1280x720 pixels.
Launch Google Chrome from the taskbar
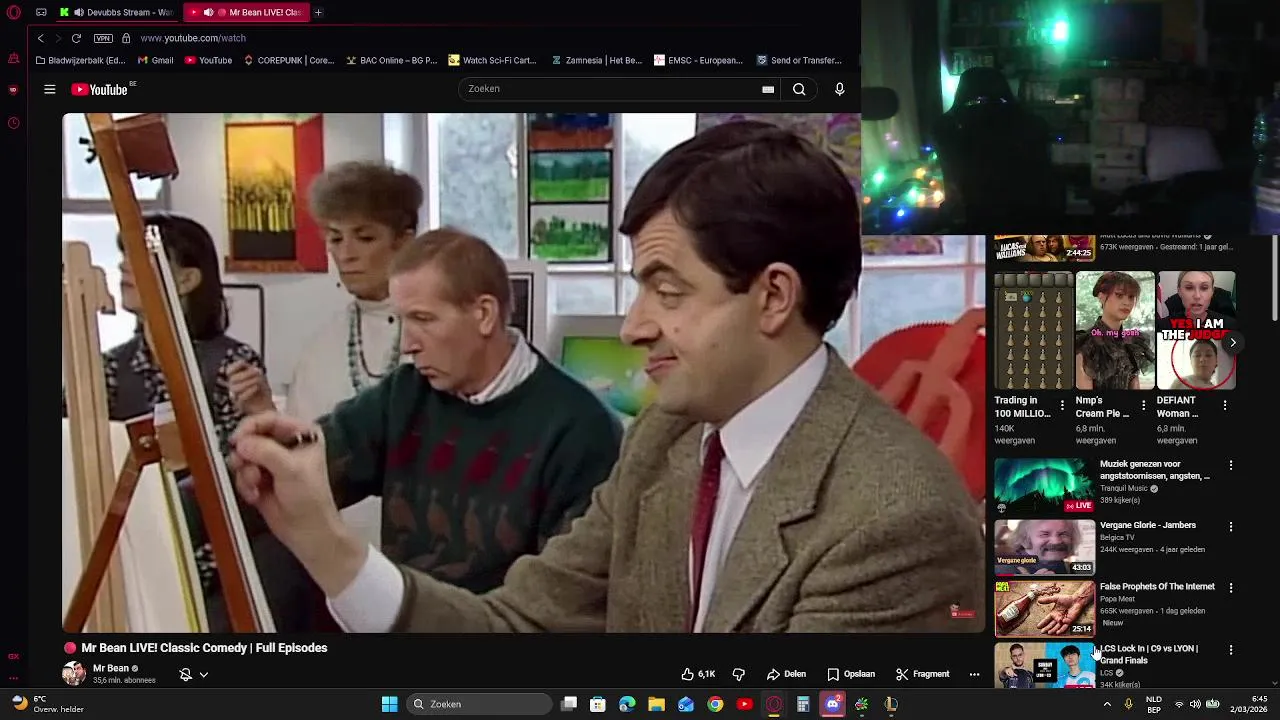tap(715, 704)
